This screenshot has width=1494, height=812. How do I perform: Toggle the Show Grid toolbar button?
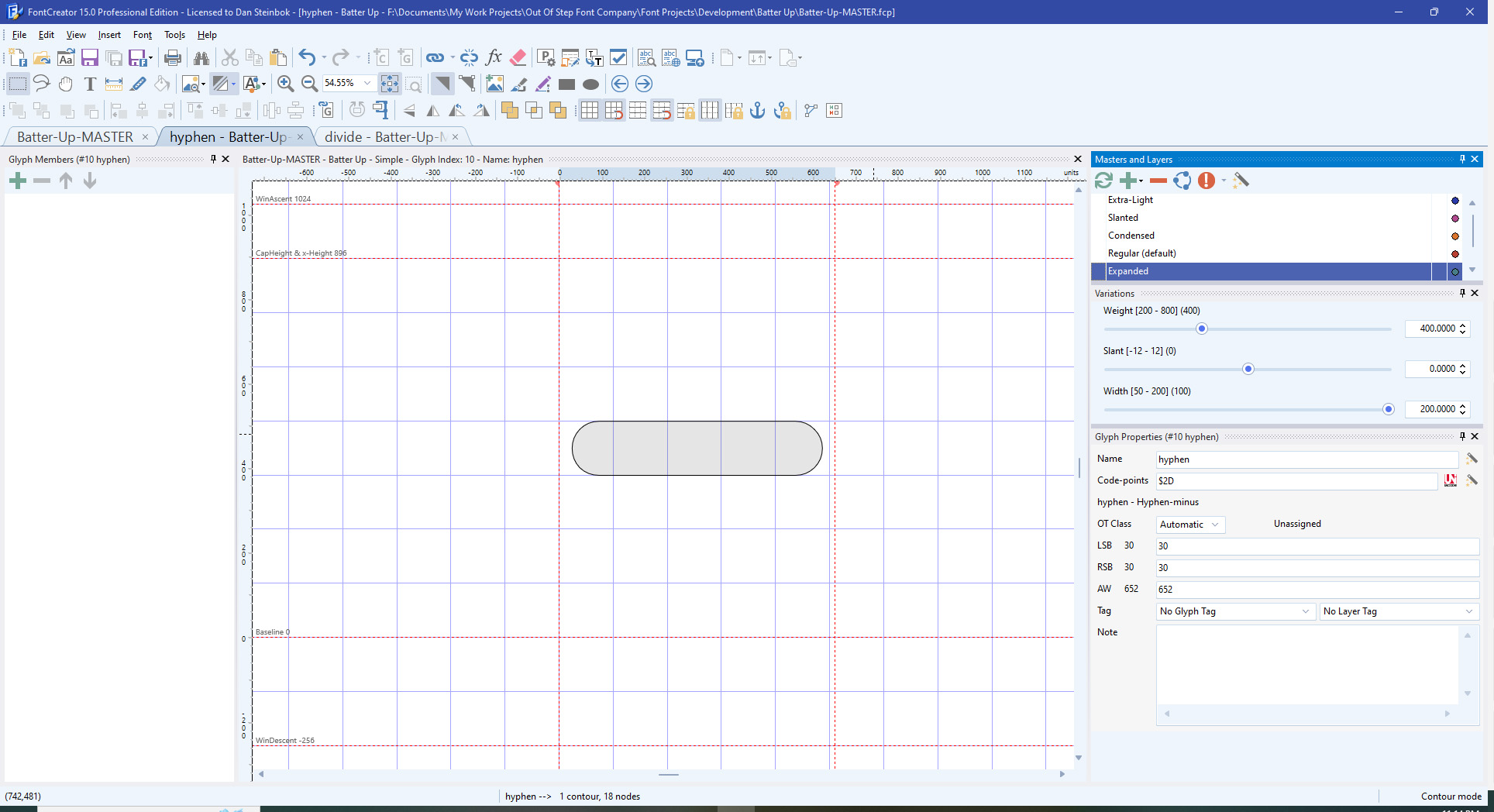click(x=590, y=110)
